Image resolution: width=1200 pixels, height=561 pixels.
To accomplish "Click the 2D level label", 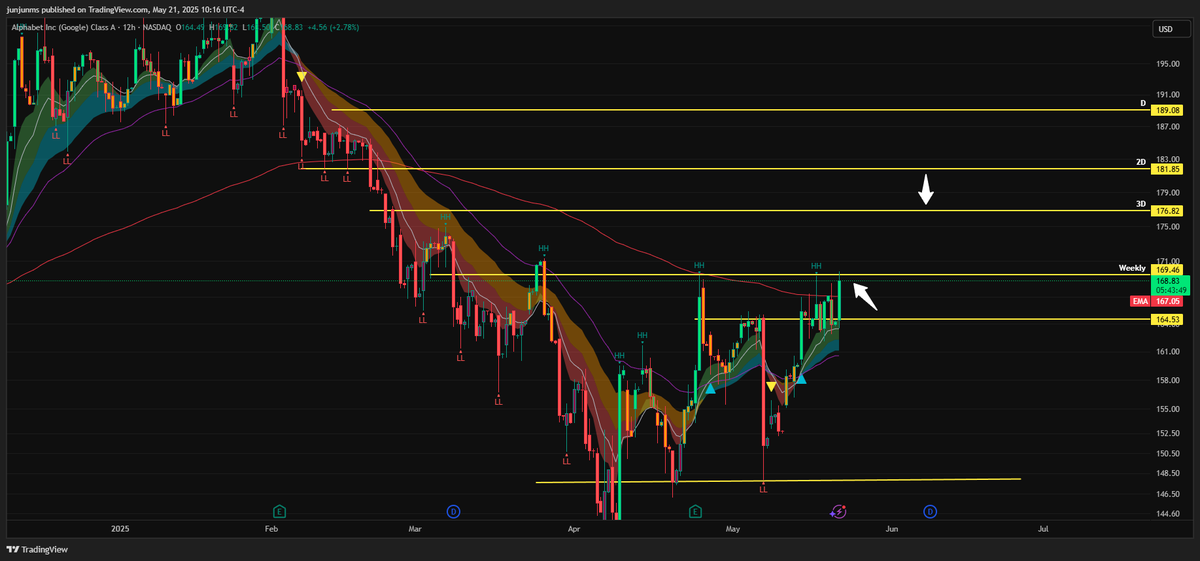I will coord(1140,161).
